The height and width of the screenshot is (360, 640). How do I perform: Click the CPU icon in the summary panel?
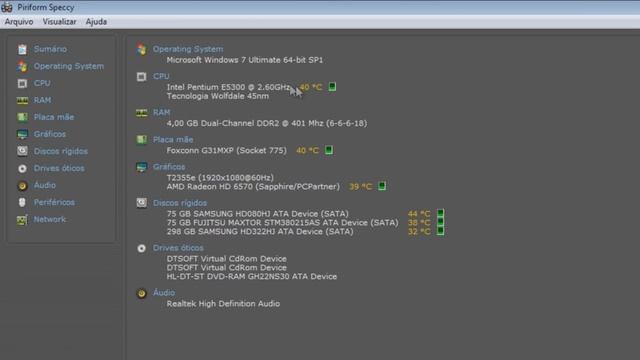142,77
